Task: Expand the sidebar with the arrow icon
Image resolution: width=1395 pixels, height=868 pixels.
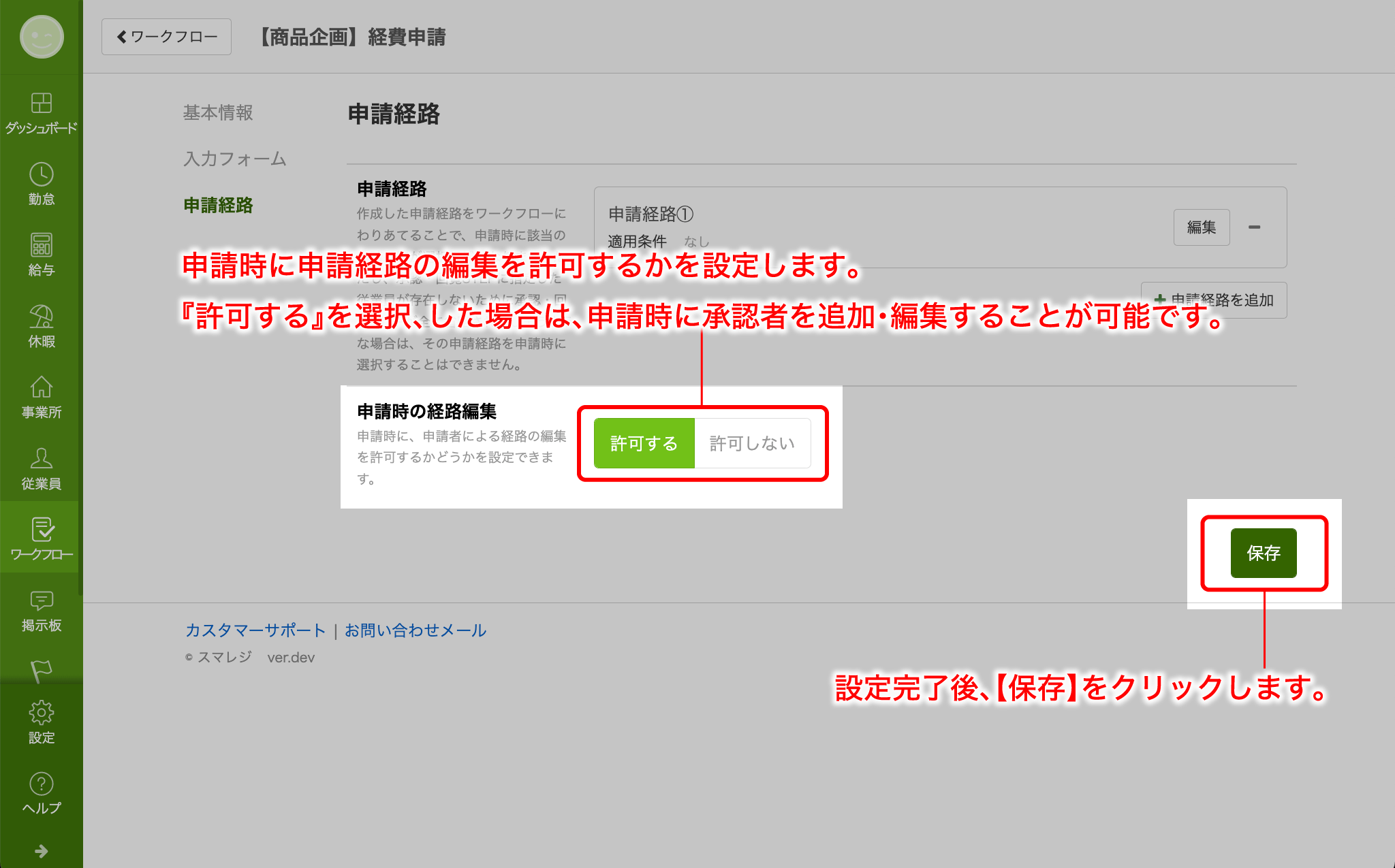Action: pyautogui.click(x=42, y=851)
